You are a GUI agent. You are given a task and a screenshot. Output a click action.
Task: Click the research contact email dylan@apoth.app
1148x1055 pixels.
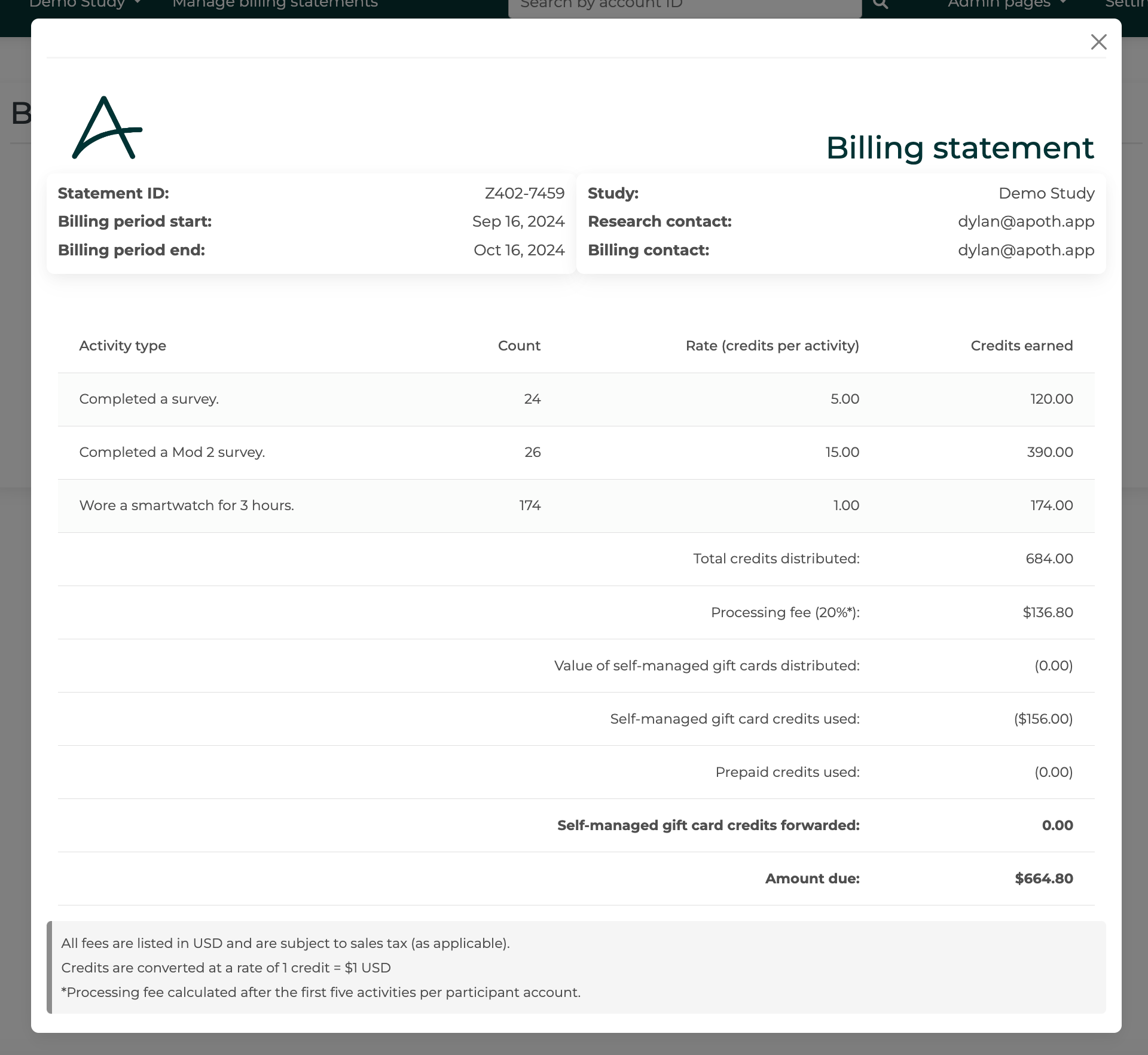click(1026, 221)
